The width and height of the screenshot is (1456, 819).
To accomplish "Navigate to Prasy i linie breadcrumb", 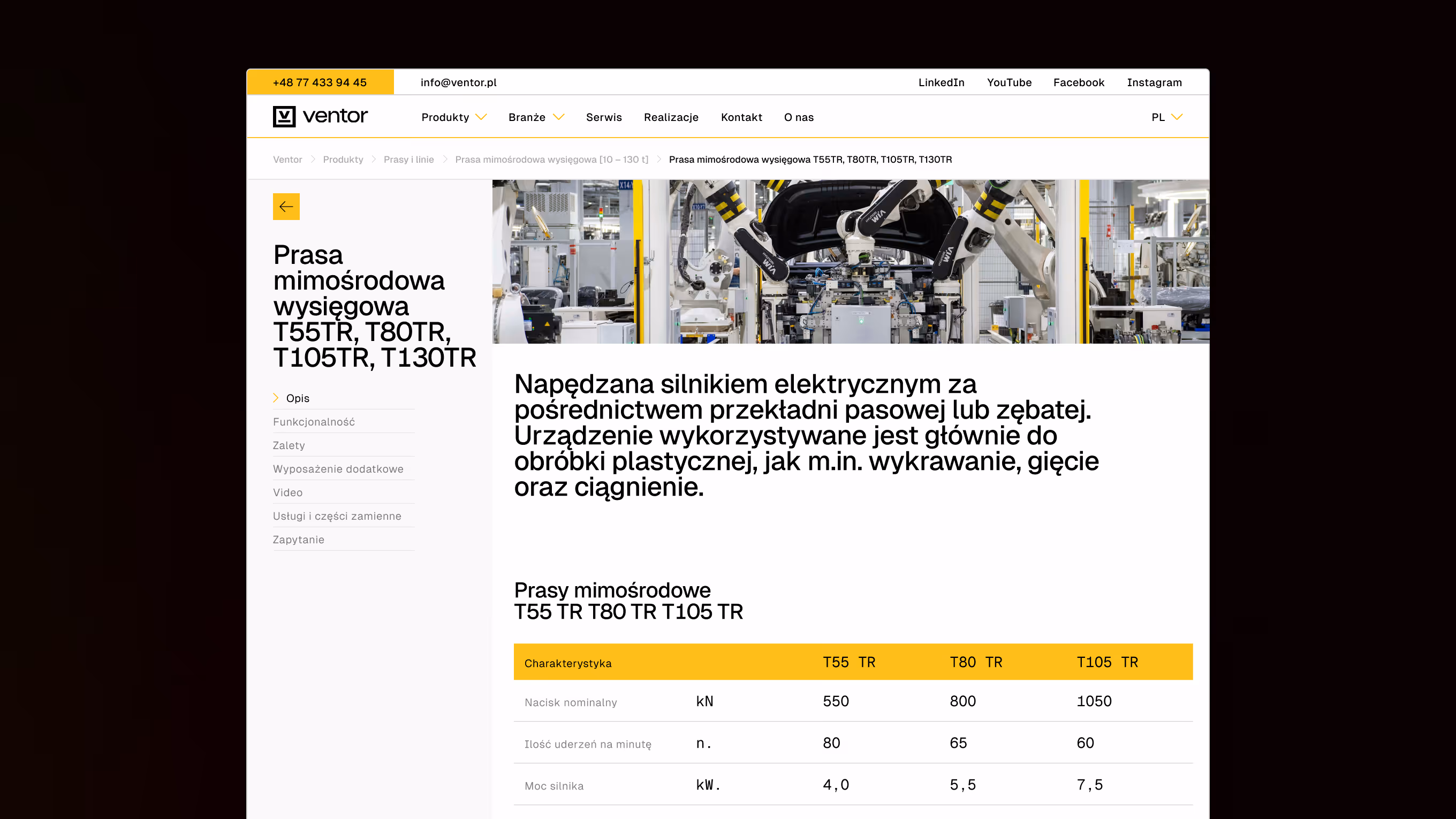I will (x=408, y=160).
